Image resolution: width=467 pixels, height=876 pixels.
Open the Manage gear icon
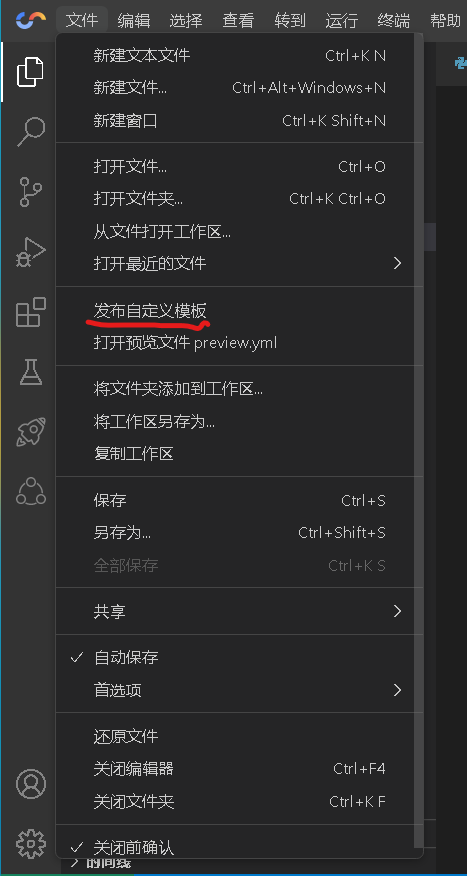point(31,844)
